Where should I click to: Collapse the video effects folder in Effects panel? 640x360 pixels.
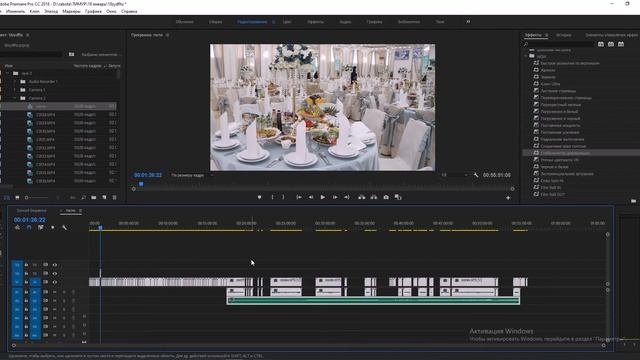527,56
